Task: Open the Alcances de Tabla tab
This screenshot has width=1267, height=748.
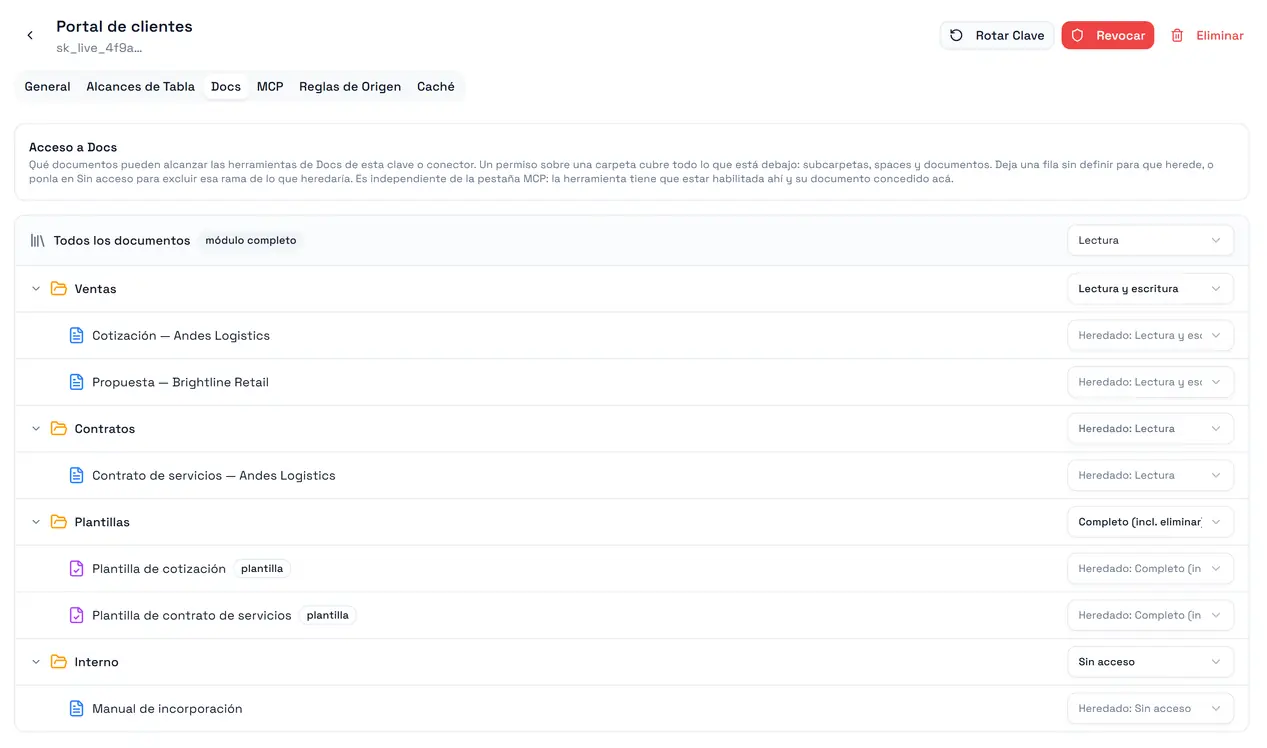Action: (141, 87)
